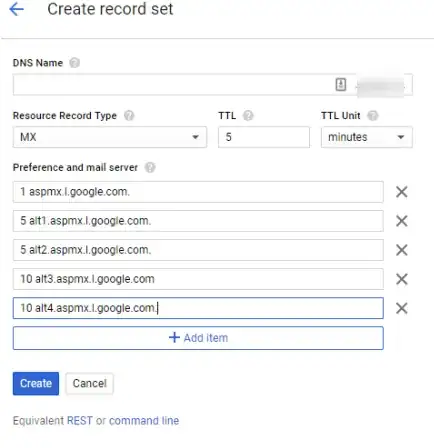Open help icon next to DNS Name
The height and width of the screenshot is (448, 434).
pos(74,63)
